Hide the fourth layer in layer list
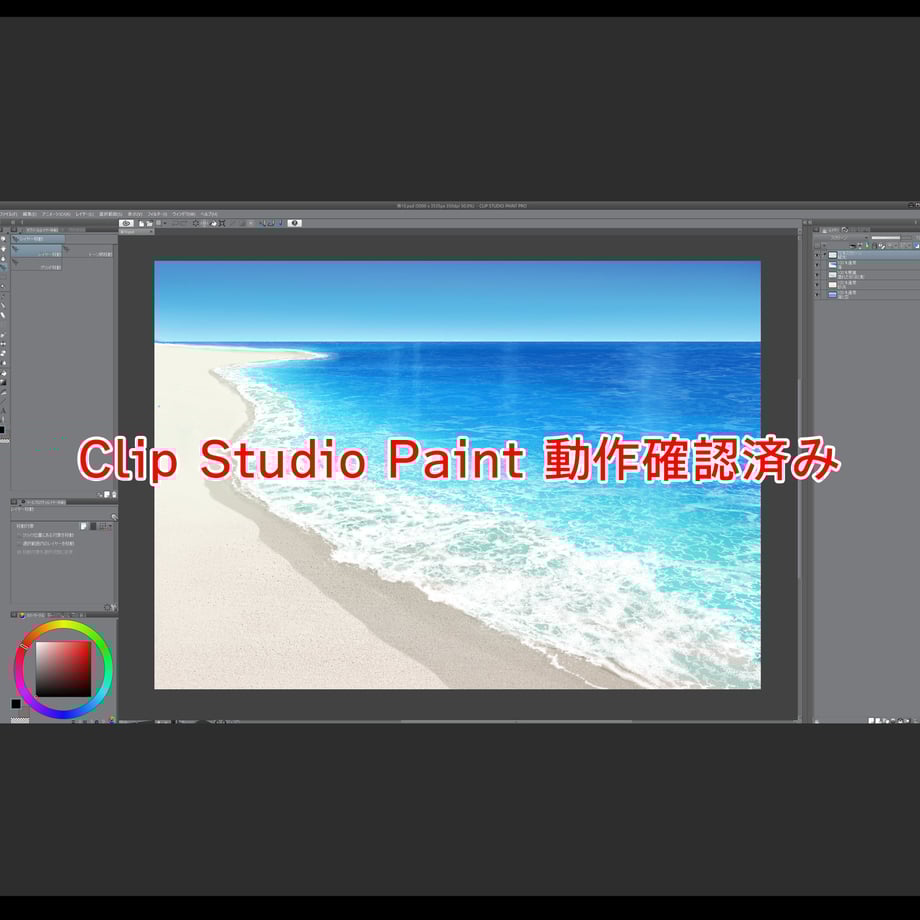The height and width of the screenshot is (920, 920). coord(817,285)
